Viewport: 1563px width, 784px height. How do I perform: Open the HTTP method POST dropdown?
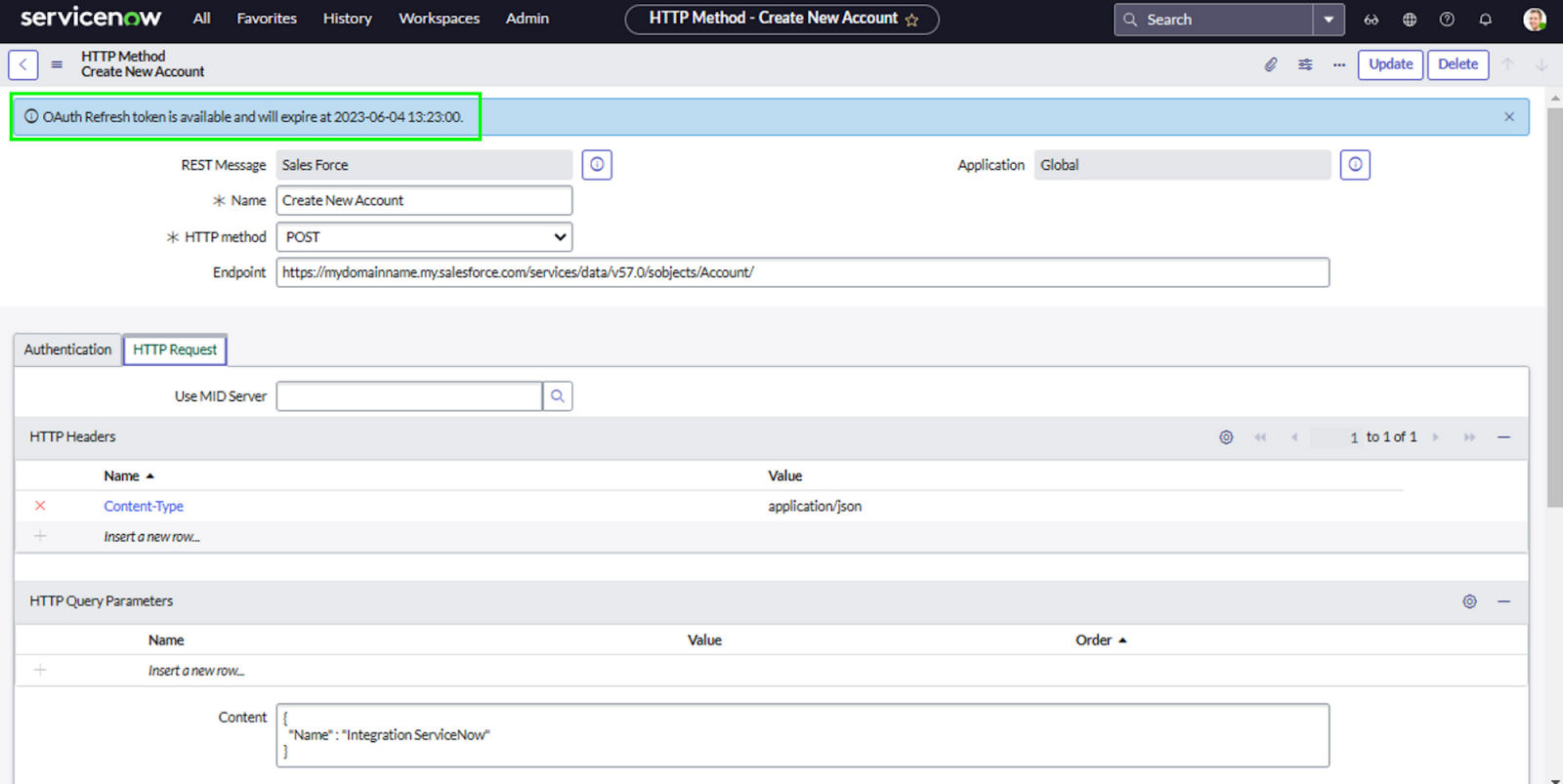pos(424,237)
